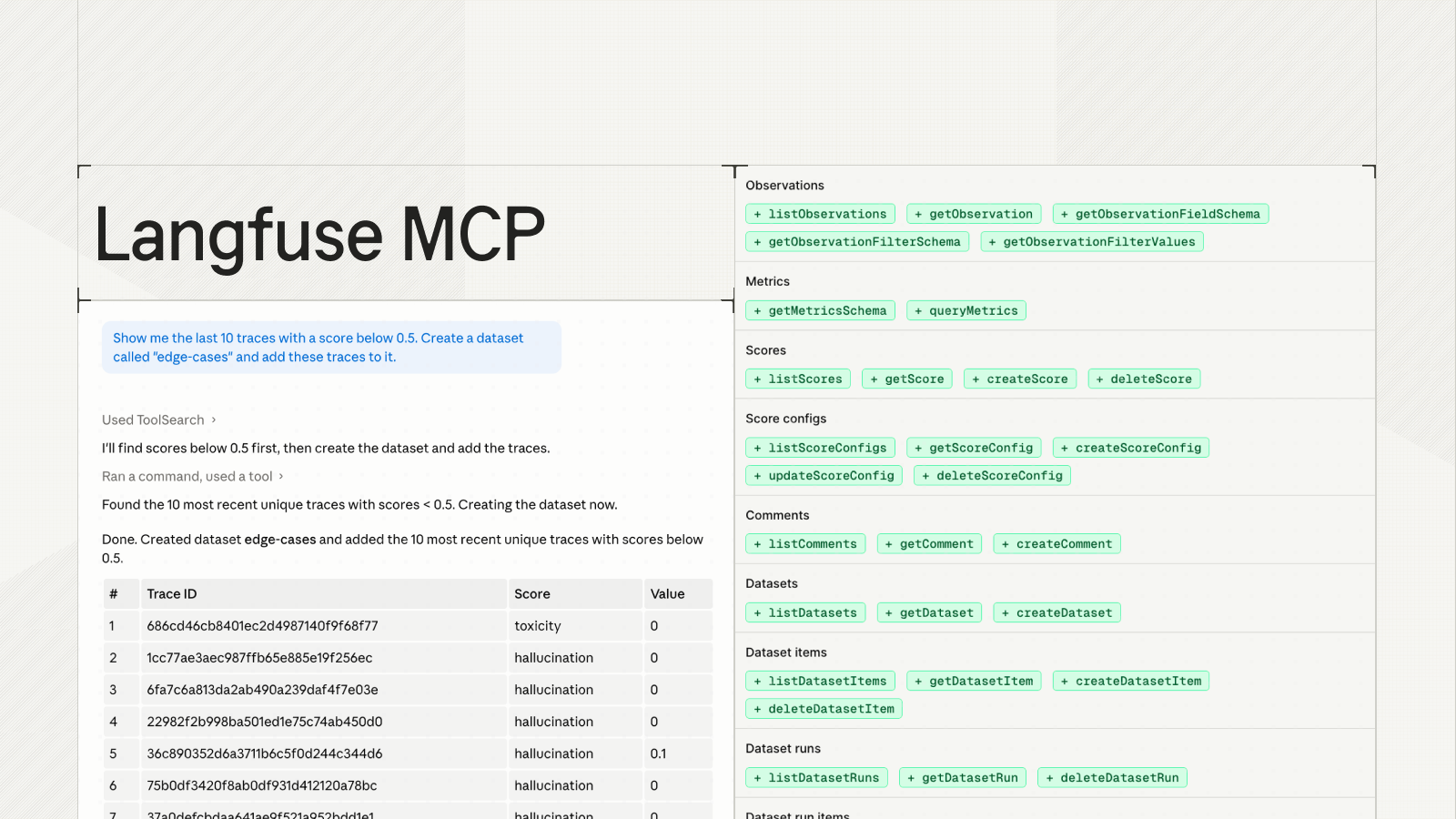The image size is (1456, 819).
Task: Select getObservationFilterSchema chip
Action: 857,241
